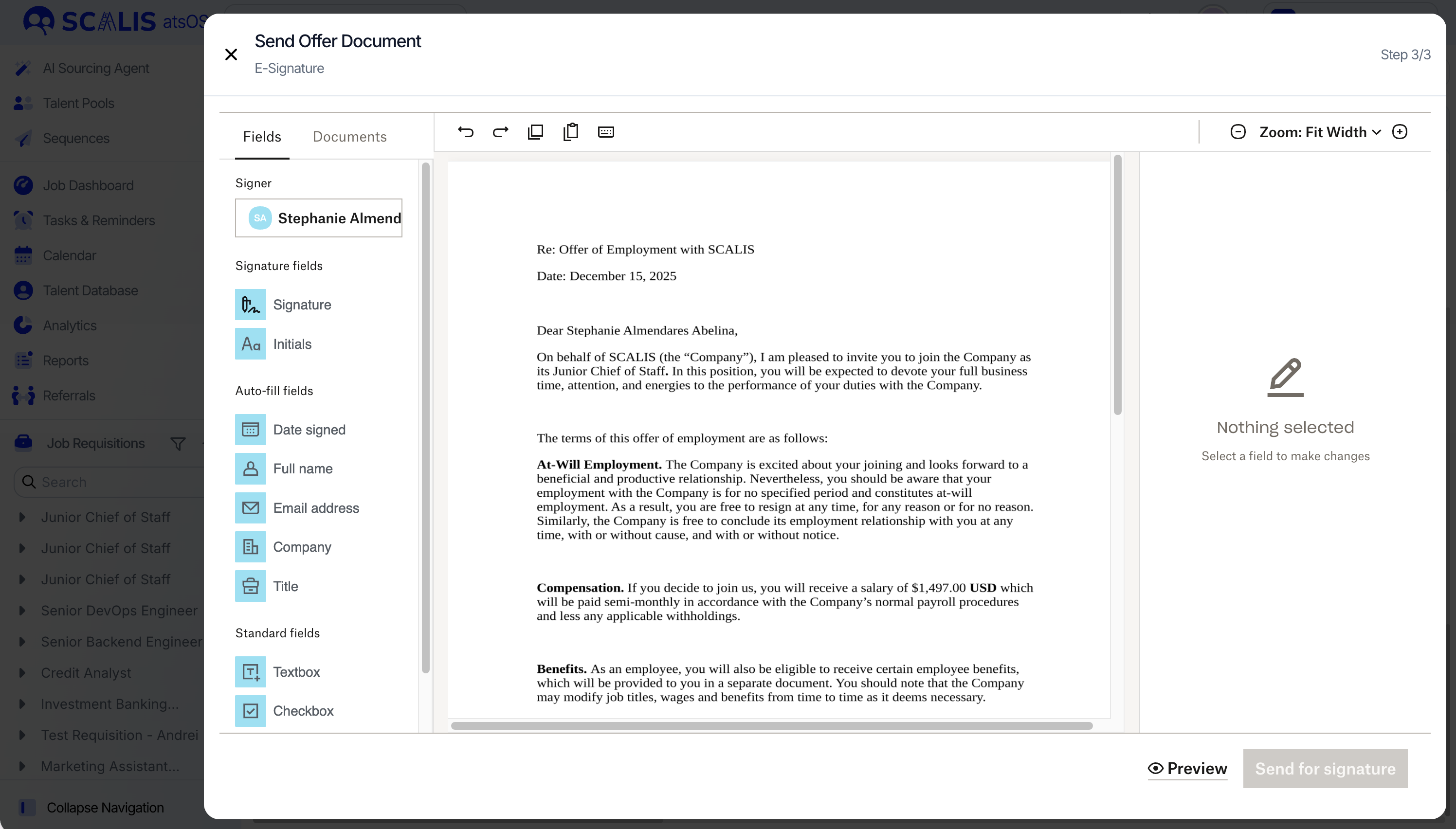Click the paste clipboard icon
The width and height of the screenshot is (1456, 829).
pyautogui.click(x=570, y=132)
